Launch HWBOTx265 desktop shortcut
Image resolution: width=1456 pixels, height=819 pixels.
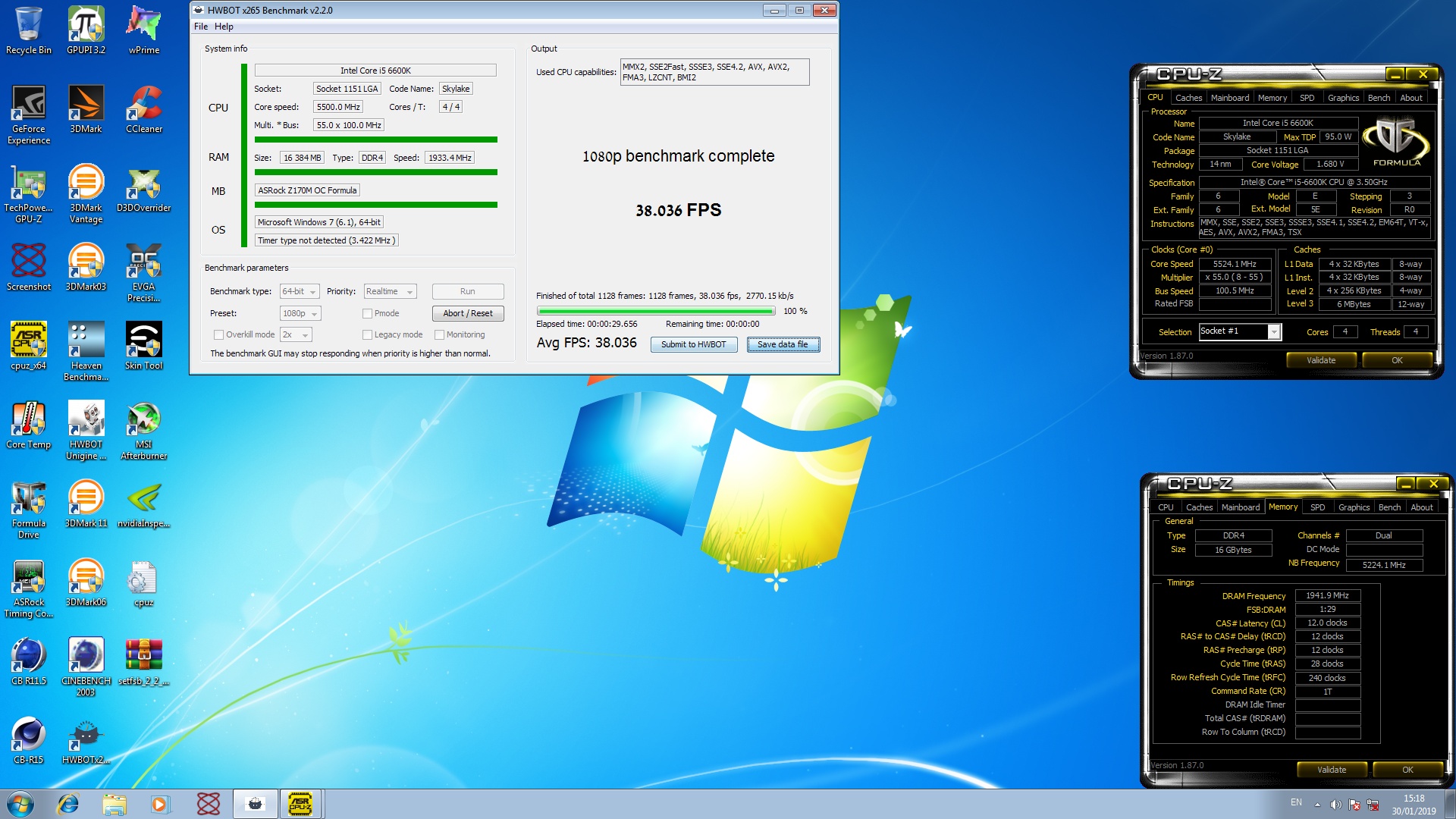86,740
